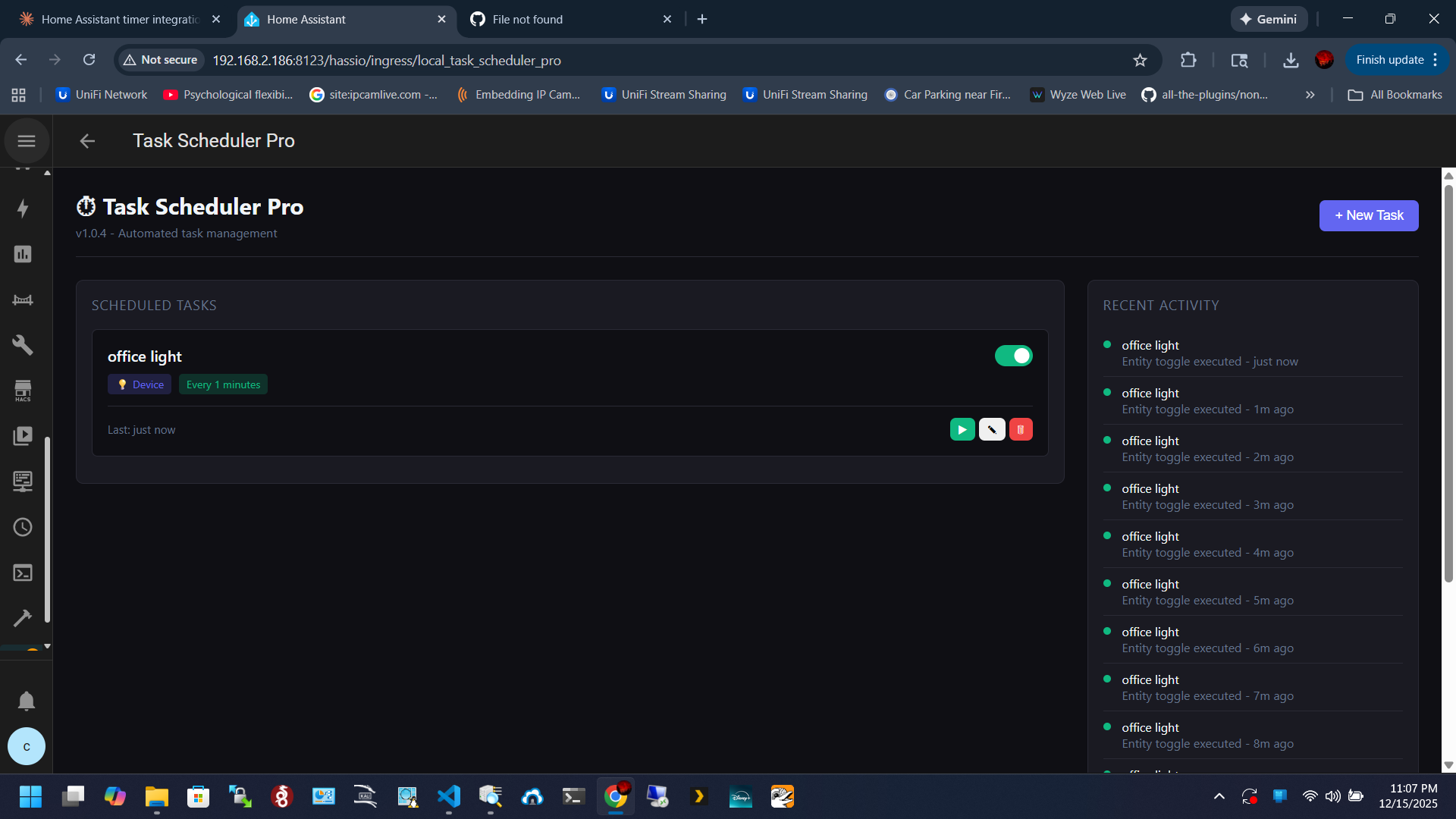Open the Terminal sidebar icon
This screenshot has width=1456, height=819.
tap(23, 573)
